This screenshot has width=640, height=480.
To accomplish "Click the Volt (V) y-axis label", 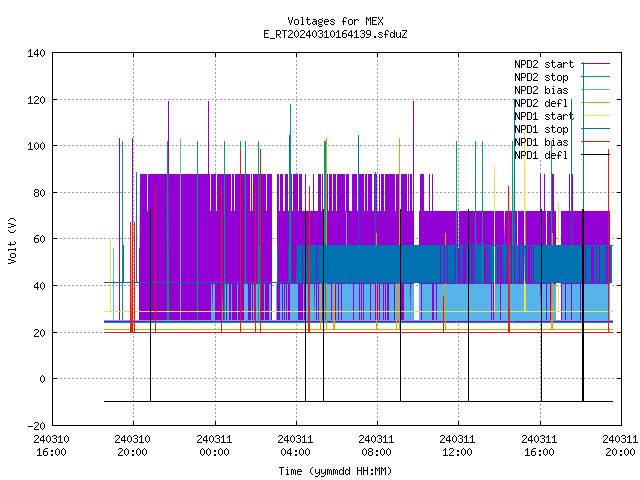I will tap(12, 240).
